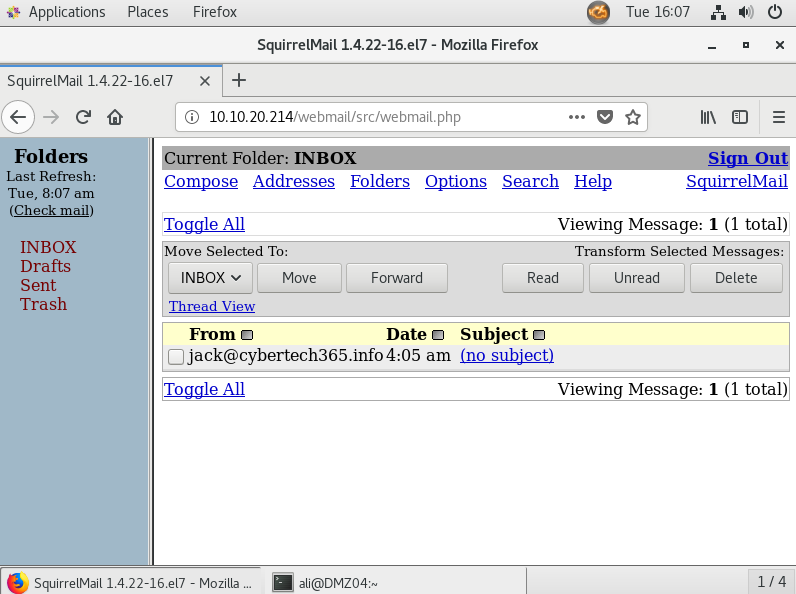Viewport: 796px width, 594px height.
Task: Click the Move button
Action: click(x=299, y=278)
